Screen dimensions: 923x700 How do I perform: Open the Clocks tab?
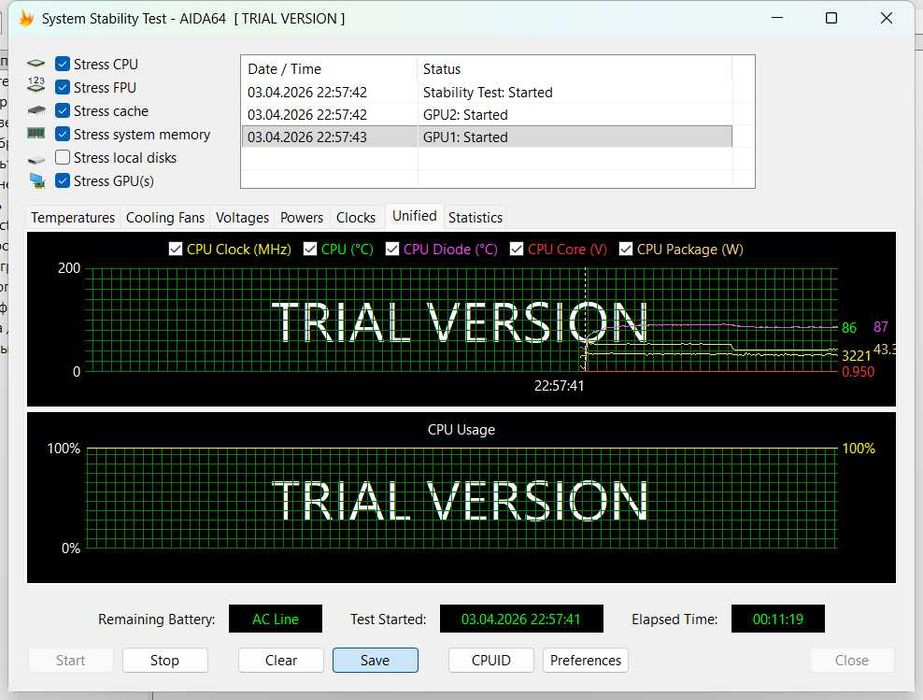click(x=356, y=218)
